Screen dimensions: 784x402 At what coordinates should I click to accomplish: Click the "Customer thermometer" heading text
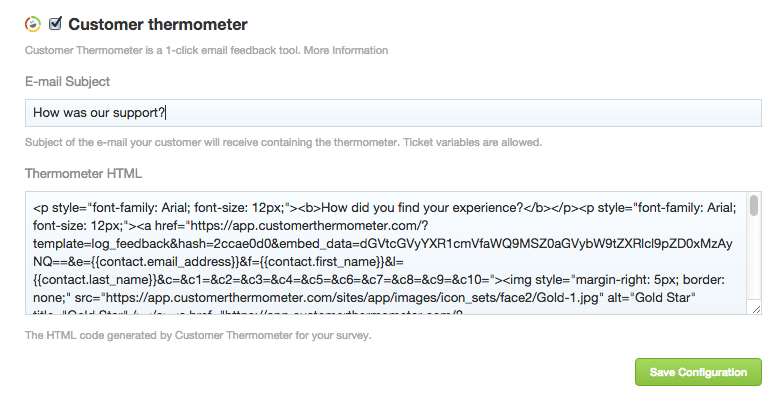[158, 24]
